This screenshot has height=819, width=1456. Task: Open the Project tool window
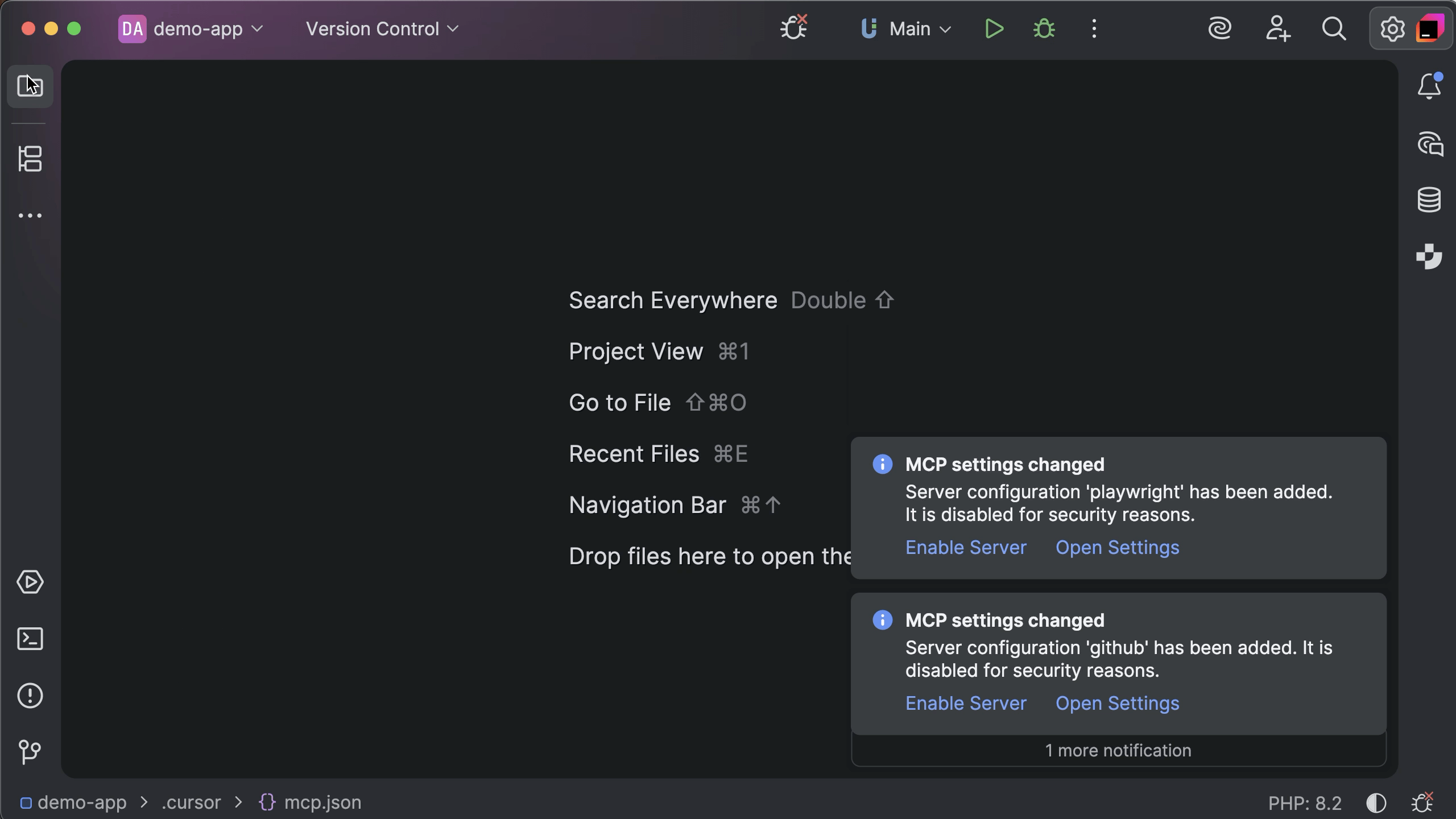pos(30,86)
